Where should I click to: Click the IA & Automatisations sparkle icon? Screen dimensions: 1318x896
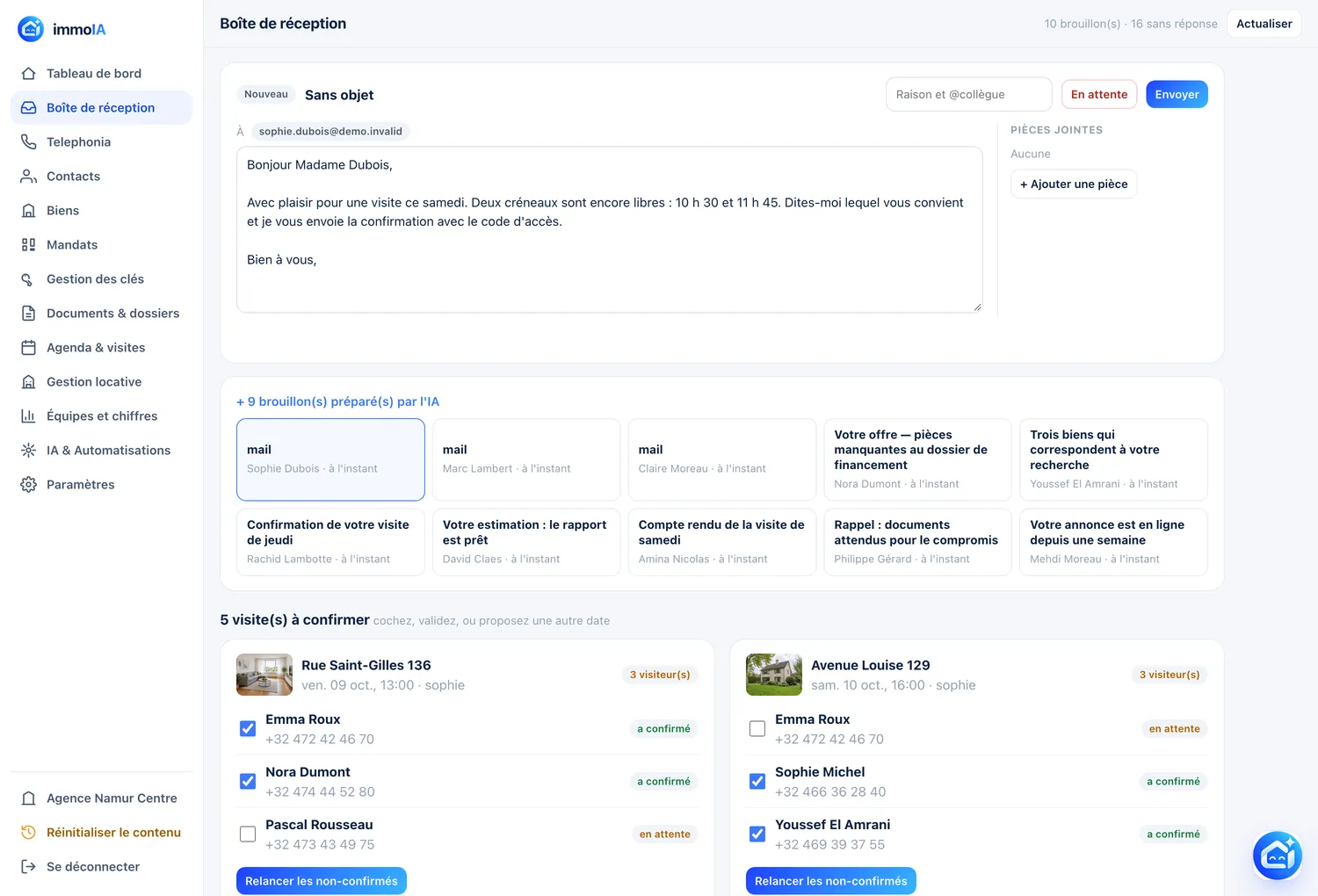point(28,451)
